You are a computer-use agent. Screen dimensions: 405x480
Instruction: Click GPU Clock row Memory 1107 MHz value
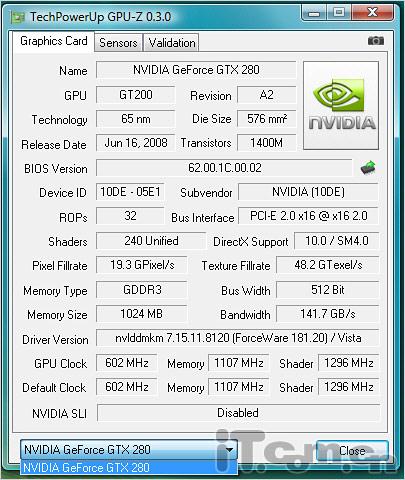pyautogui.click(x=239, y=362)
